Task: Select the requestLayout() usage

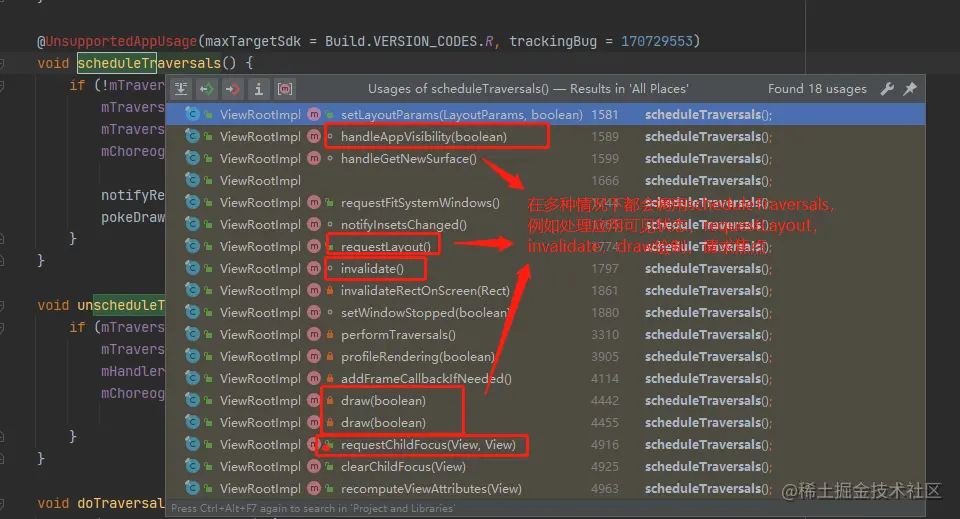Action: (546, 247)
